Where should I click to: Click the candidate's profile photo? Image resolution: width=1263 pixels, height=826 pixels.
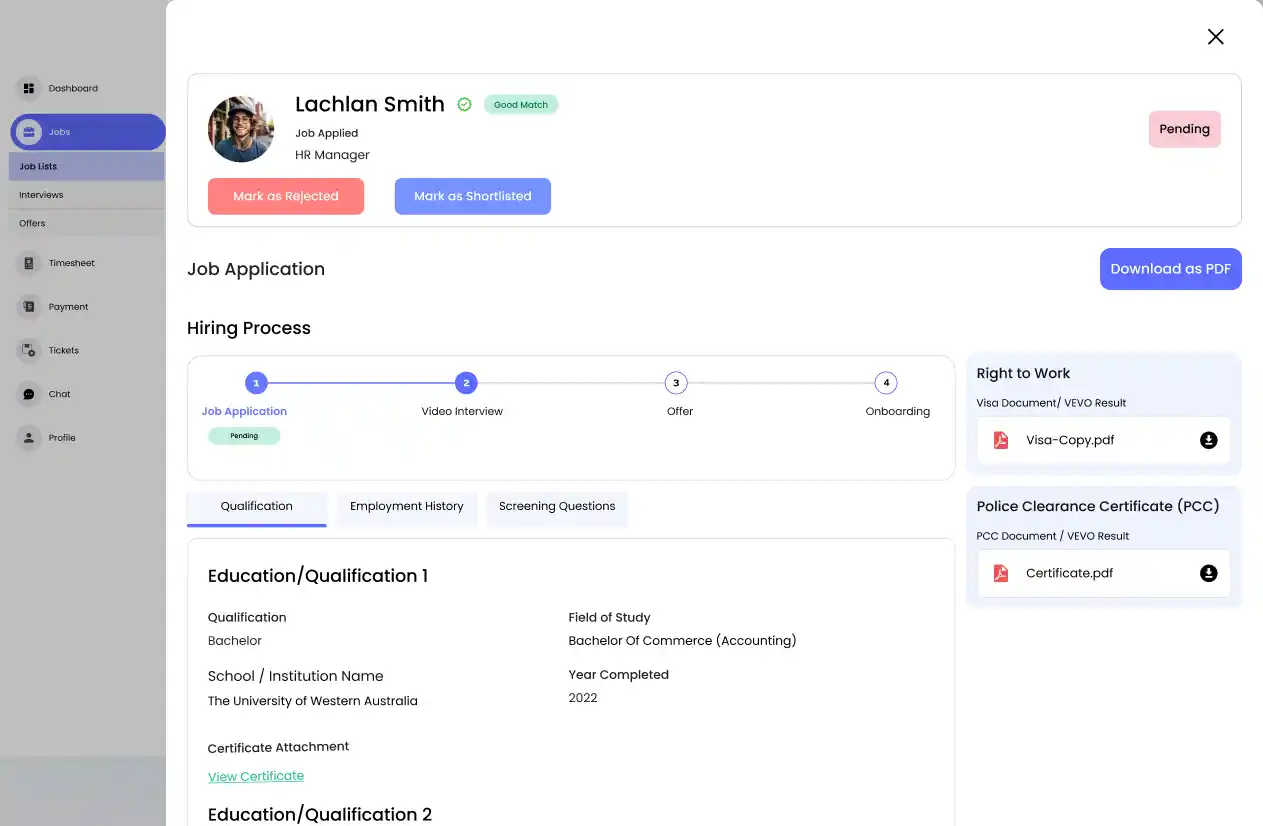tap(241, 129)
